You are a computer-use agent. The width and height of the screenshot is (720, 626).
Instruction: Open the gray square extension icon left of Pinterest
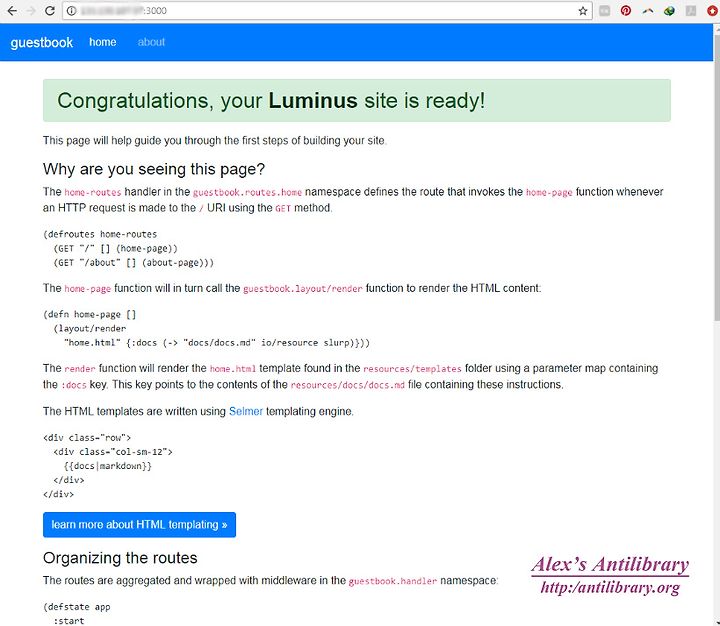click(x=604, y=11)
